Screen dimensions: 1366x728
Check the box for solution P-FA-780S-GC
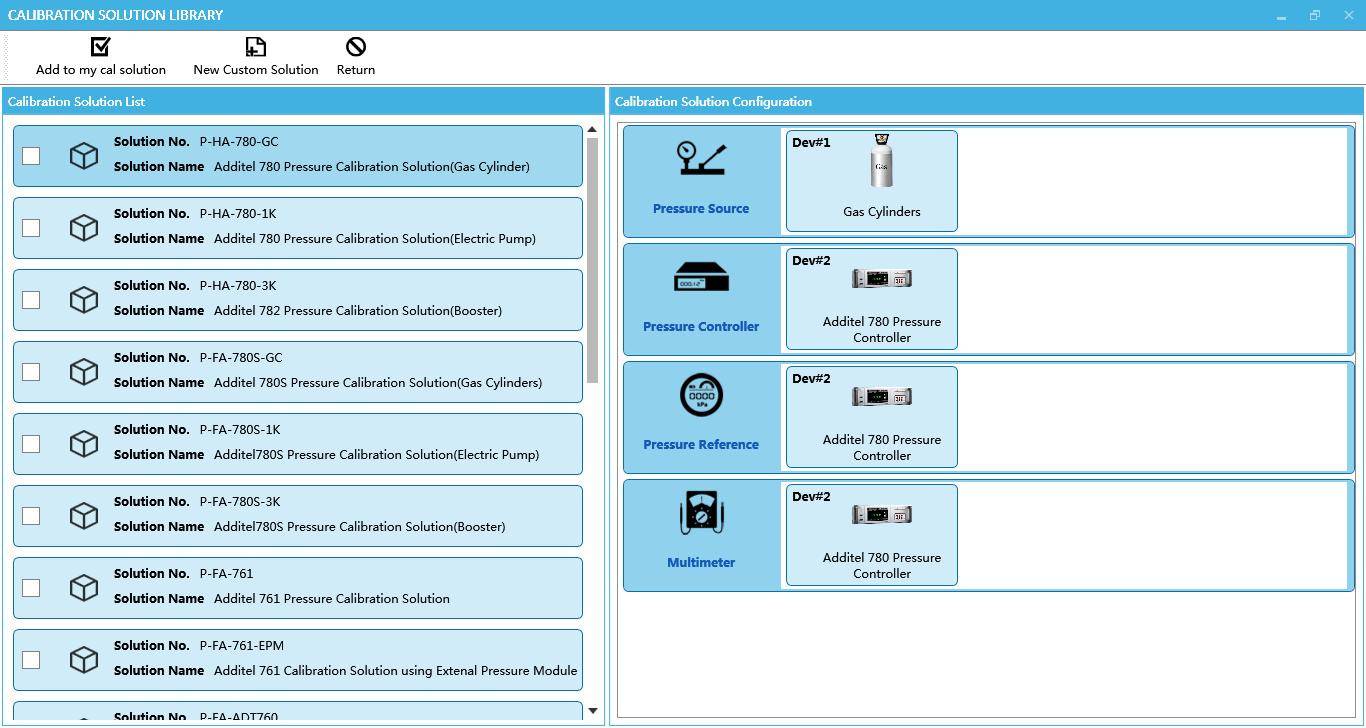pyautogui.click(x=31, y=372)
